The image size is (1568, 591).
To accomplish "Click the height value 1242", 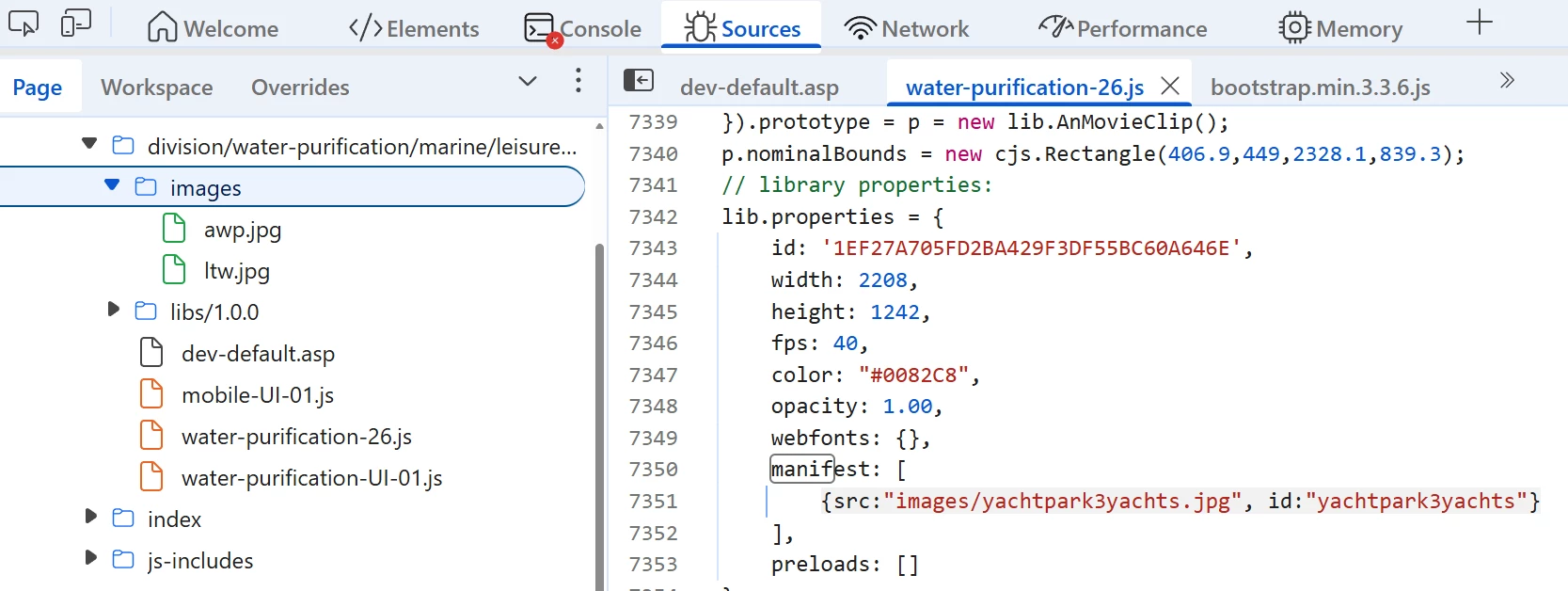I will (895, 312).
